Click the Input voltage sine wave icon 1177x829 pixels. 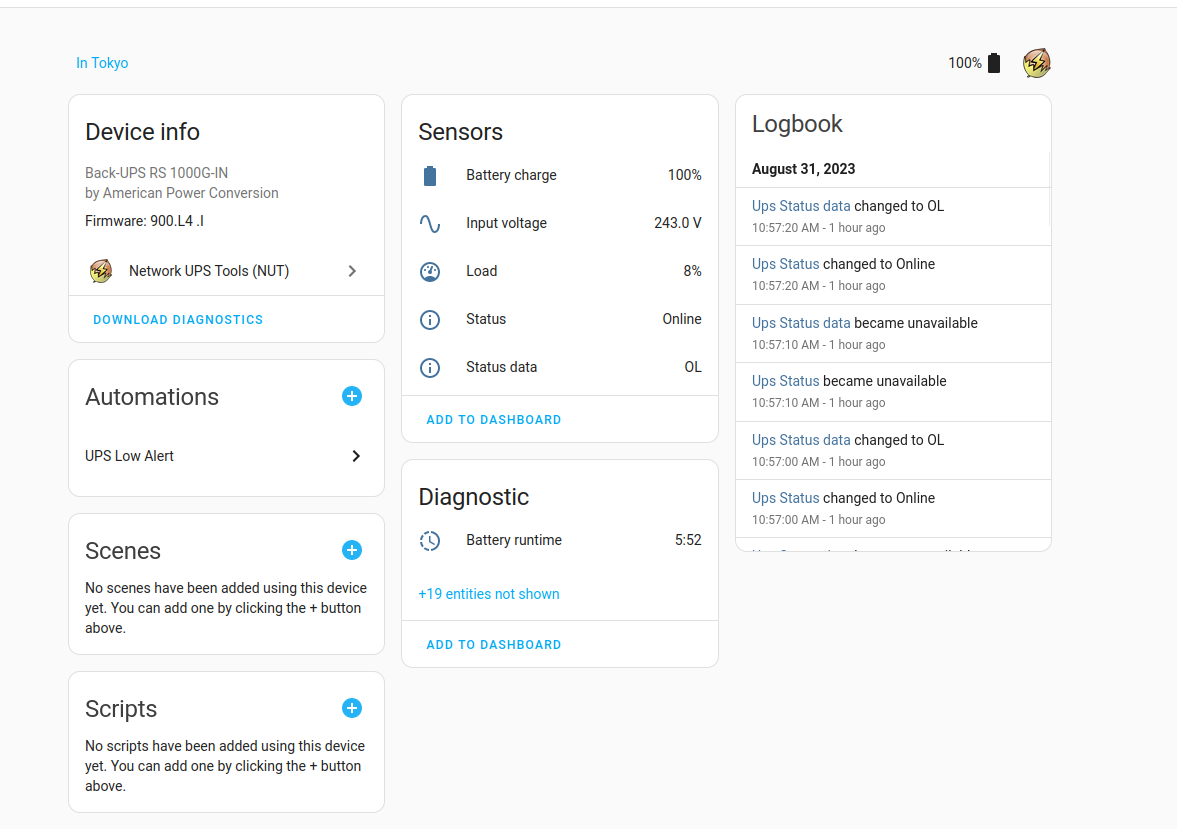click(x=430, y=224)
